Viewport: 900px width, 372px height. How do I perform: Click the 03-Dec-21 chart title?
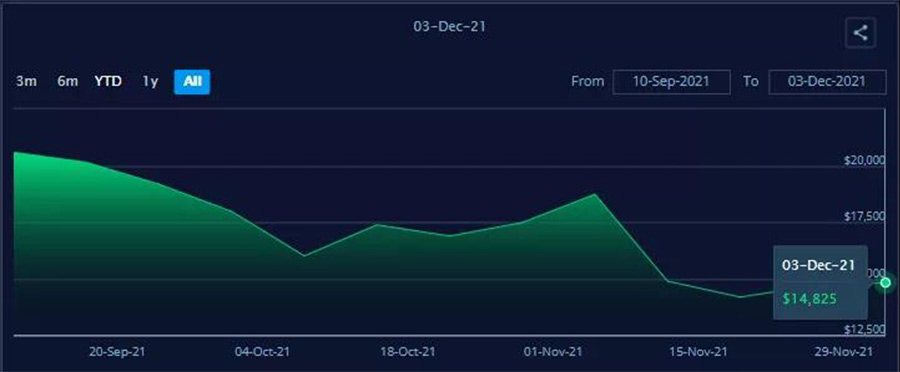449,26
